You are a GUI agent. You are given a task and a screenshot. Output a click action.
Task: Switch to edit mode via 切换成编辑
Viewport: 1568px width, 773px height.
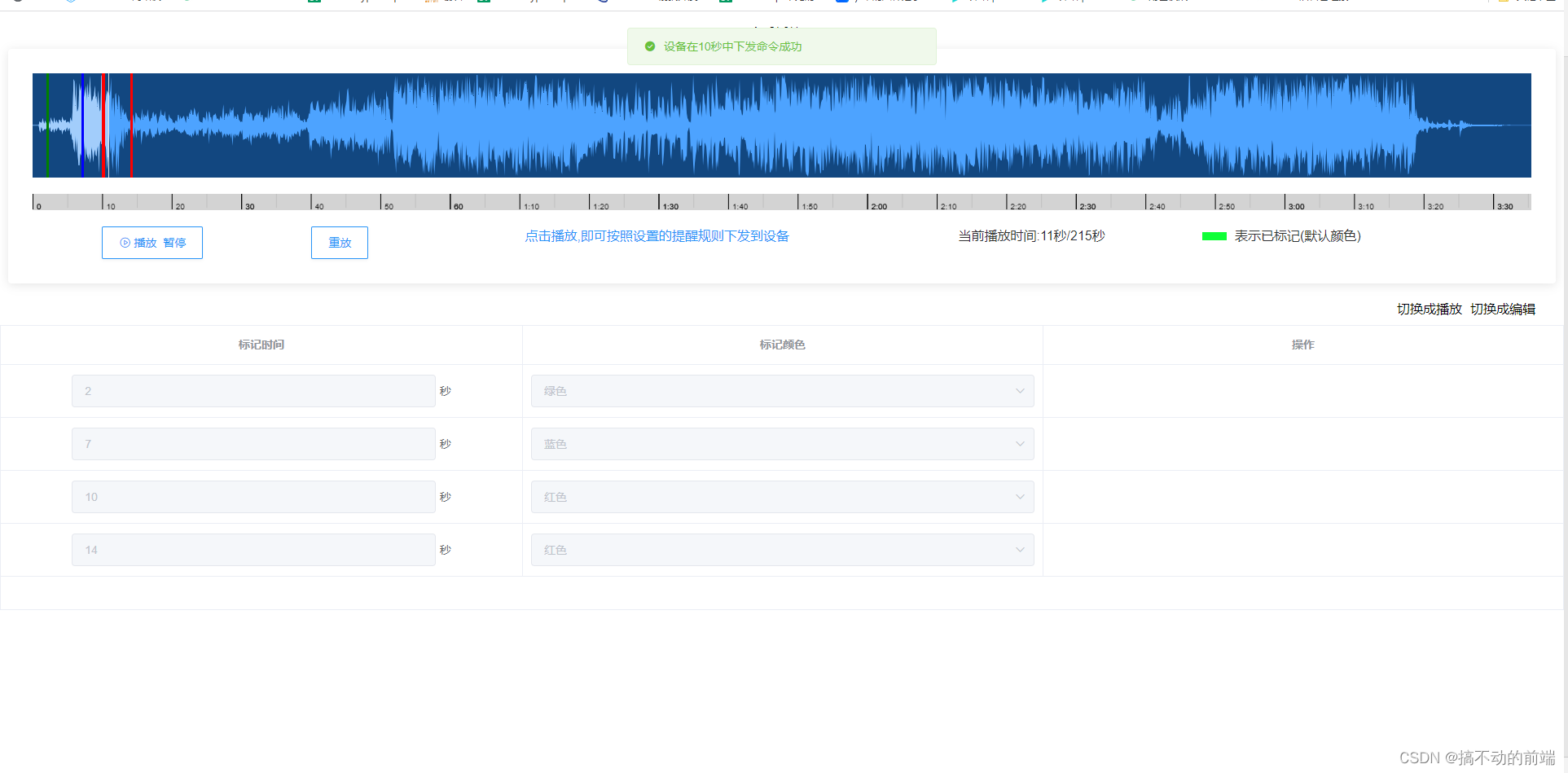tap(1503, 309)
